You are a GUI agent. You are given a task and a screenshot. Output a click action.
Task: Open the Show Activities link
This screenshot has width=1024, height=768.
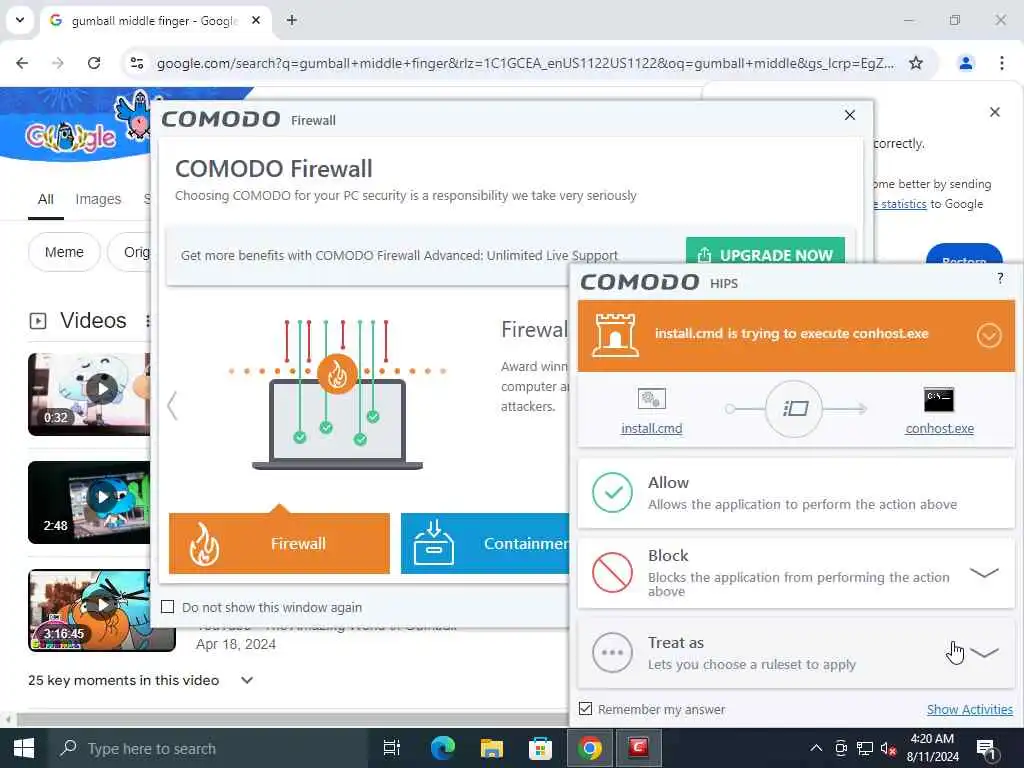pyautogui.click(x=970, y=709)
